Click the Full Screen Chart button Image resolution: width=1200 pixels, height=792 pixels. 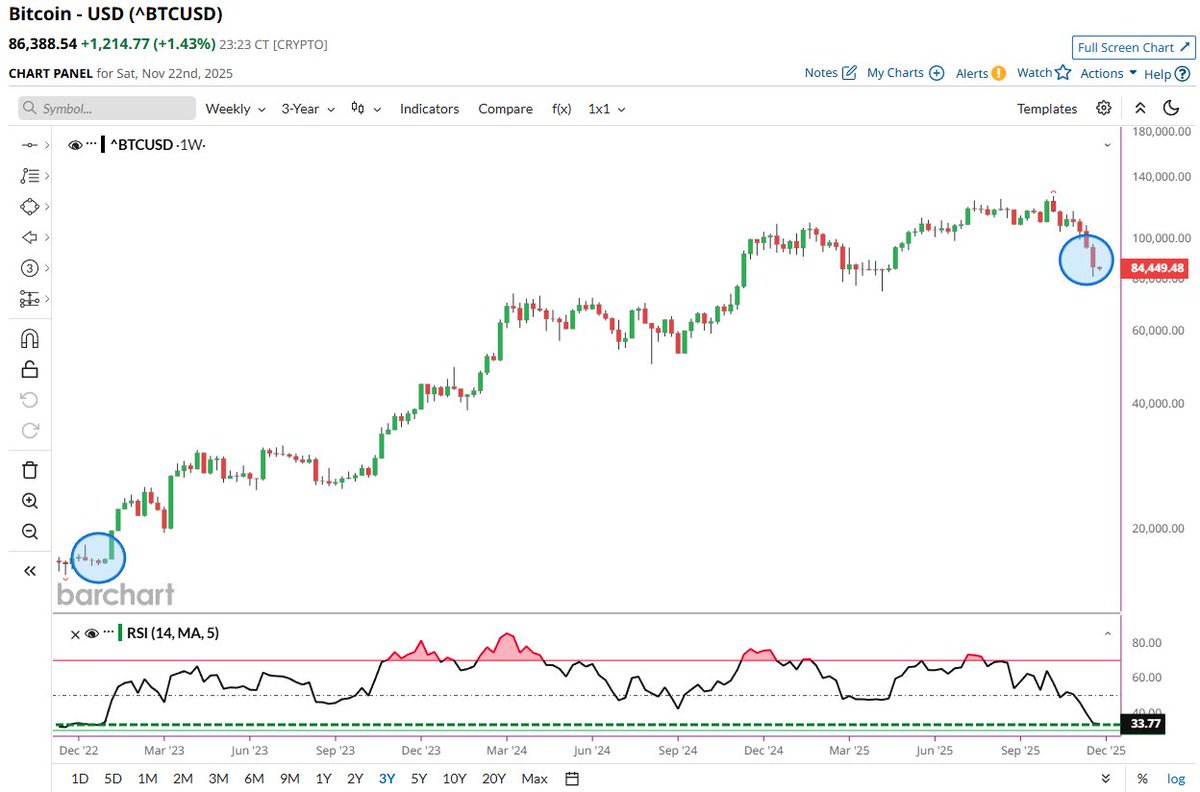(1132, 47)
